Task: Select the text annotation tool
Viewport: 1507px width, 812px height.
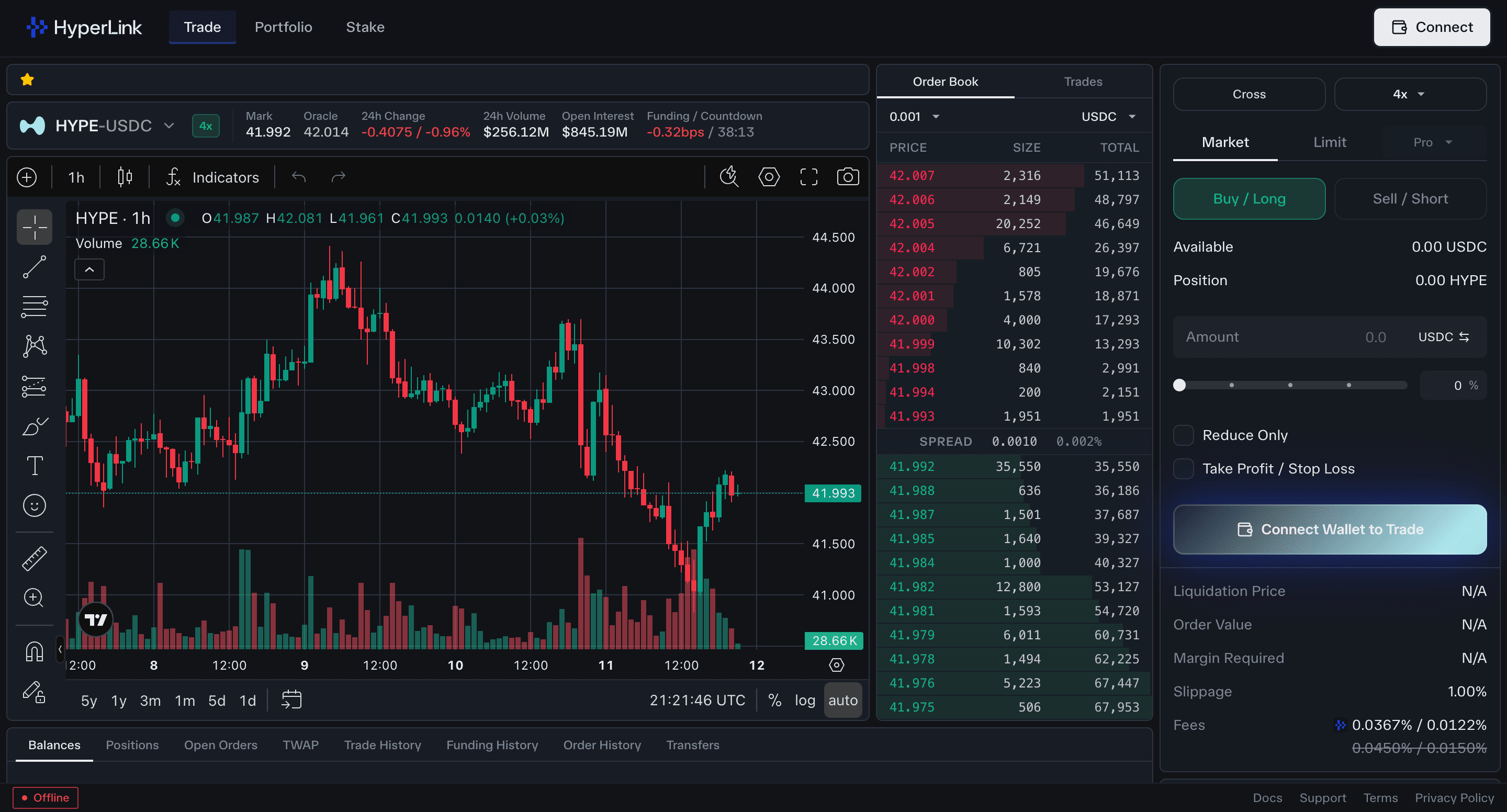Action: [x=35, y=466]
